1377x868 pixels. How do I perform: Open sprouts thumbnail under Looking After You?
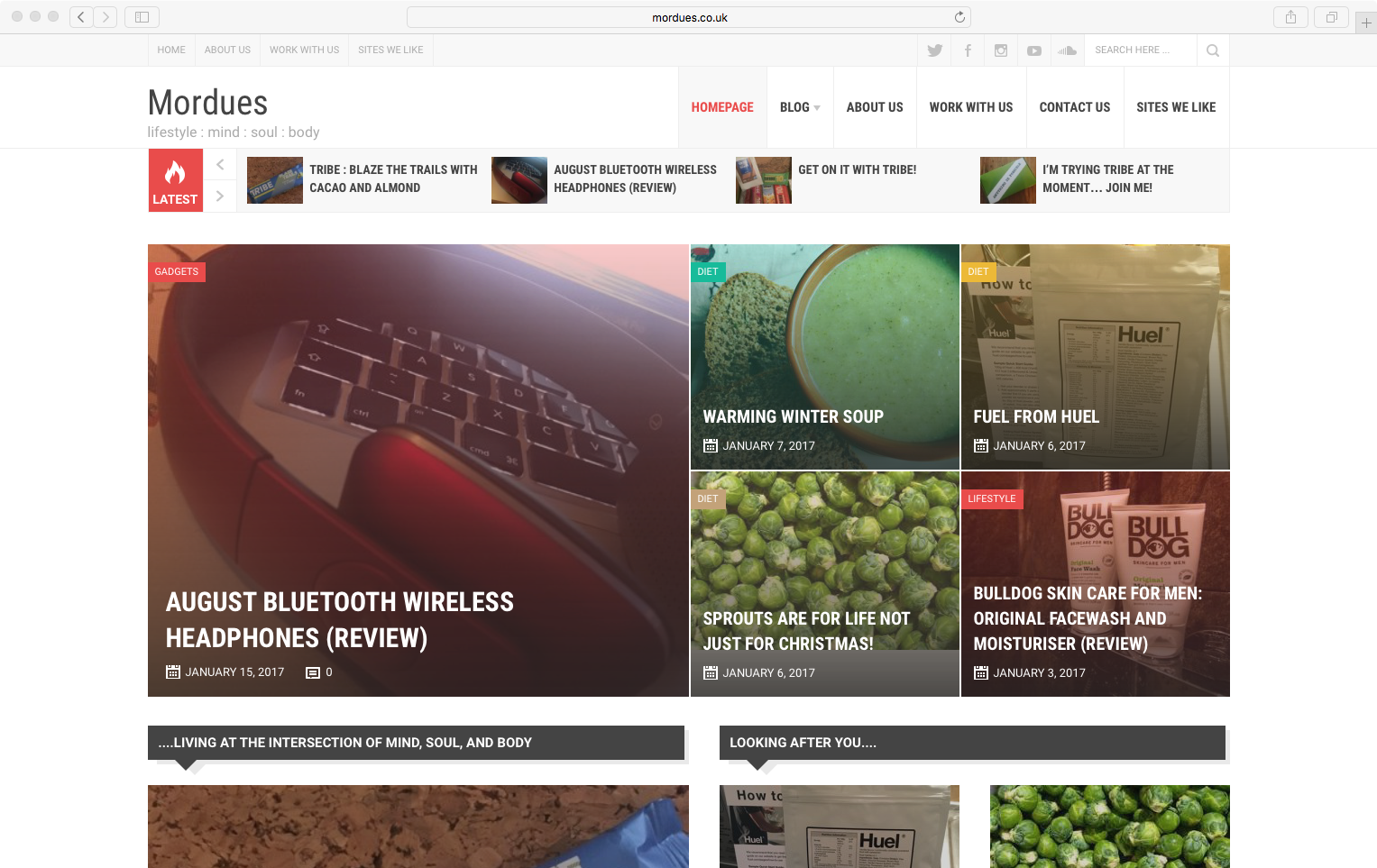point(1110,827)
